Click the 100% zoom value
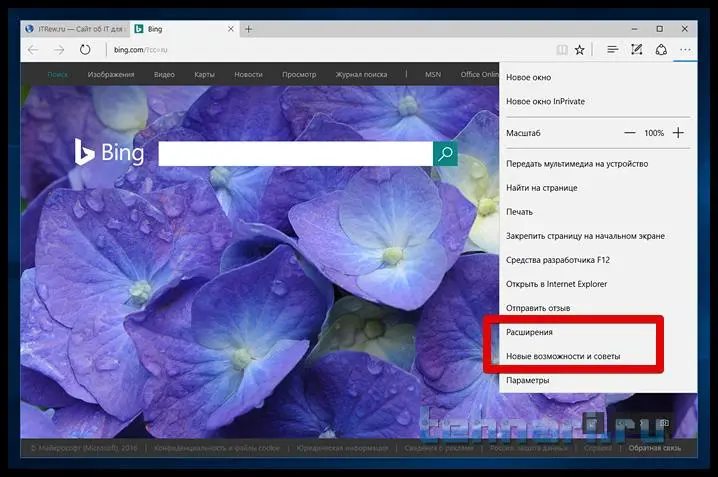The height and width of the screenshot is (477, 718). [654, 133]
